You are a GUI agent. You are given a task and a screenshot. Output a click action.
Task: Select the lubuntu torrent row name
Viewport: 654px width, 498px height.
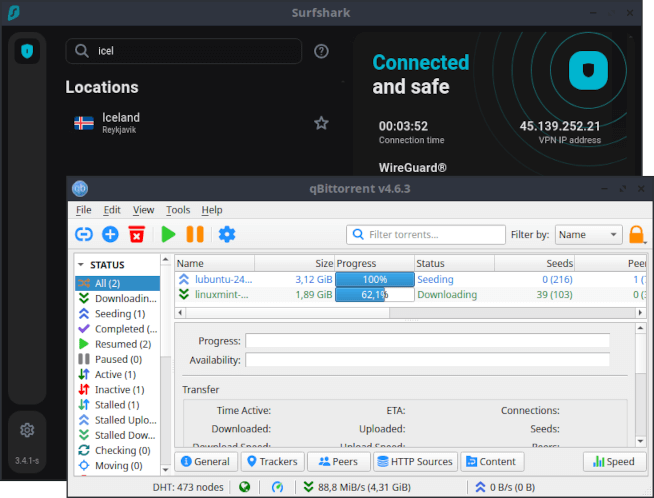(223, 279)
